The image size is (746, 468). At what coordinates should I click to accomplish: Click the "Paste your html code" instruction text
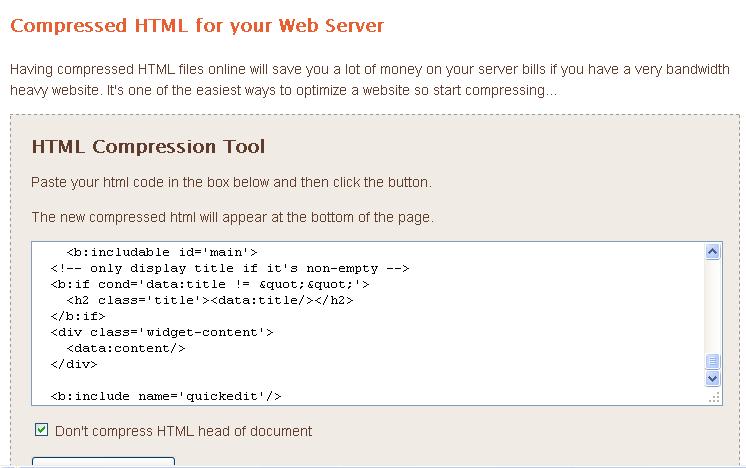[231, 183]
